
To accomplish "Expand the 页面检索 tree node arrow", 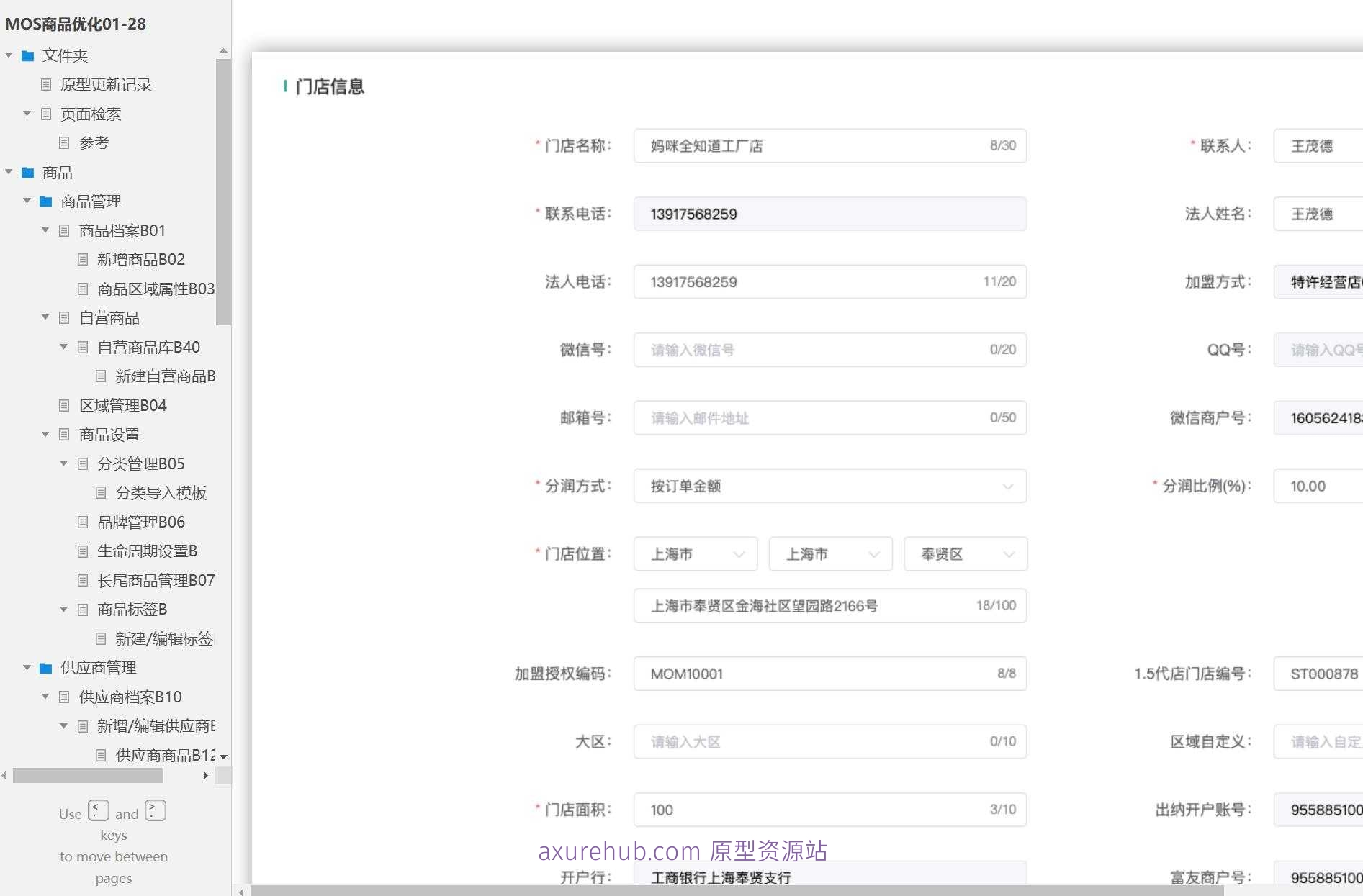I will click(x=27, y=114).
